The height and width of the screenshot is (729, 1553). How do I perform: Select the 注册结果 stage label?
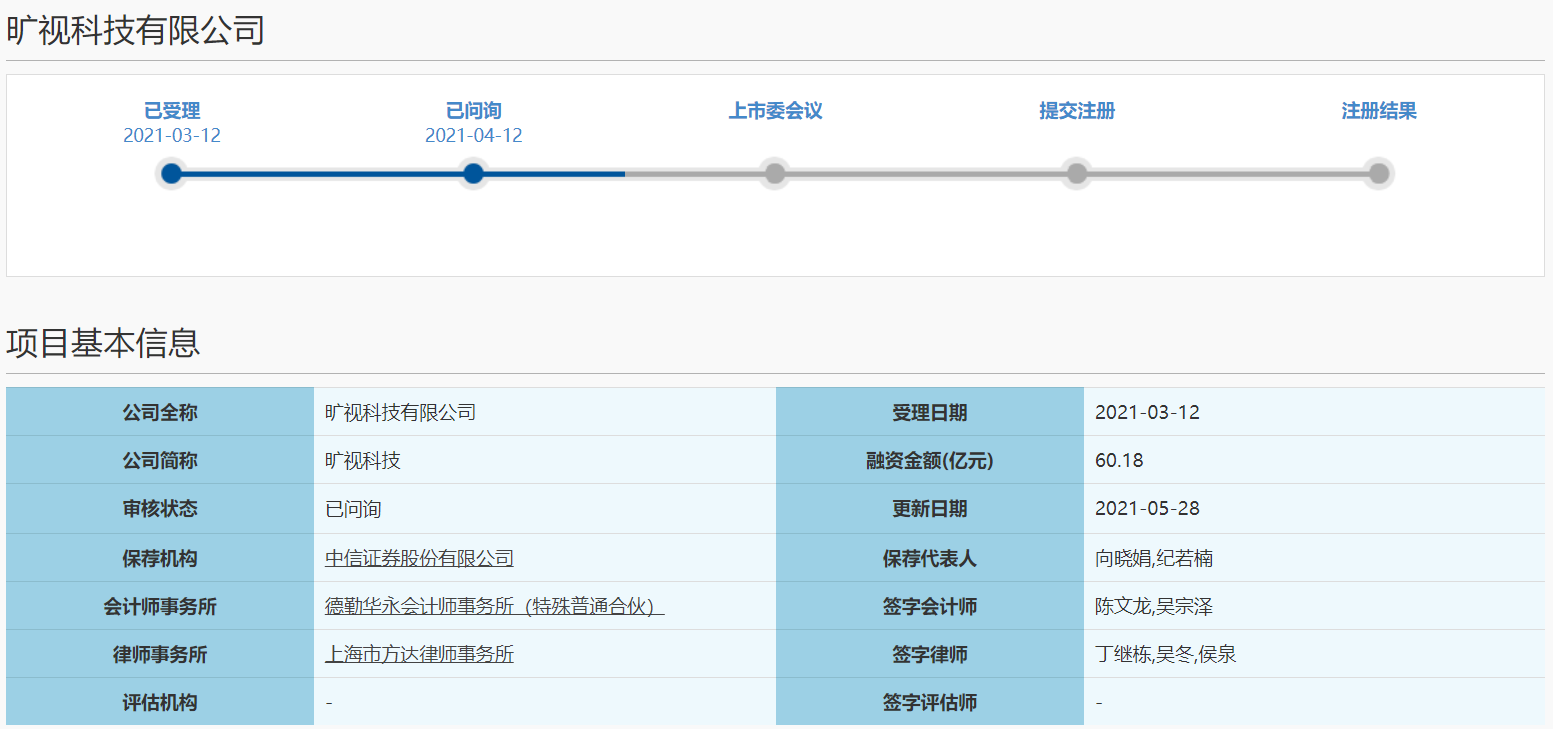tap(1379, 111)
